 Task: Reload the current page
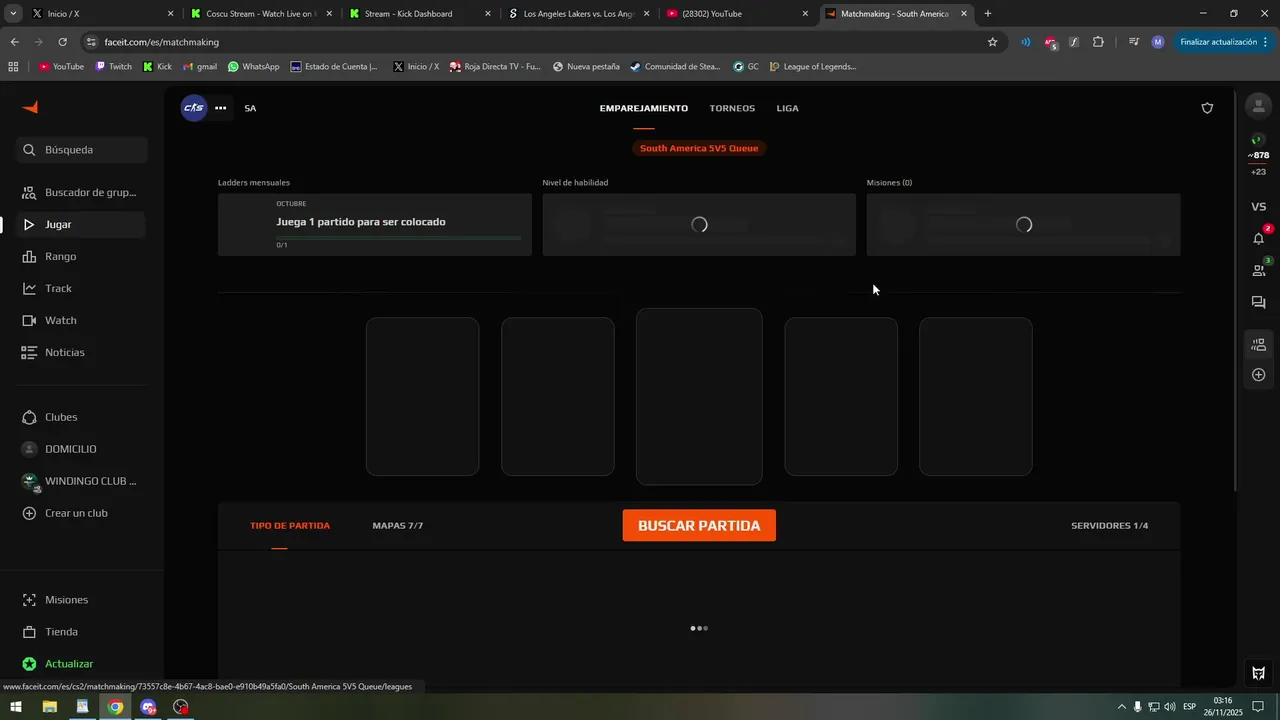62,42
